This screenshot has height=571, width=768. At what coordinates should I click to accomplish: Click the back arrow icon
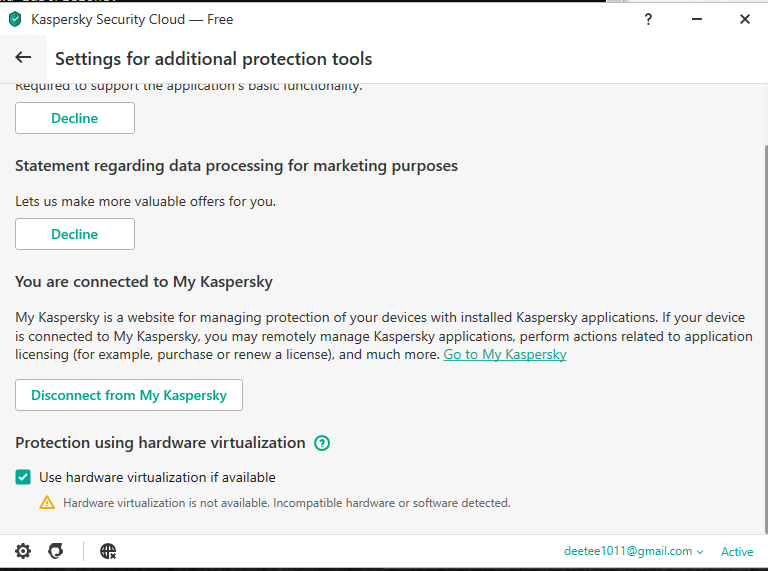tap(23, 58)
